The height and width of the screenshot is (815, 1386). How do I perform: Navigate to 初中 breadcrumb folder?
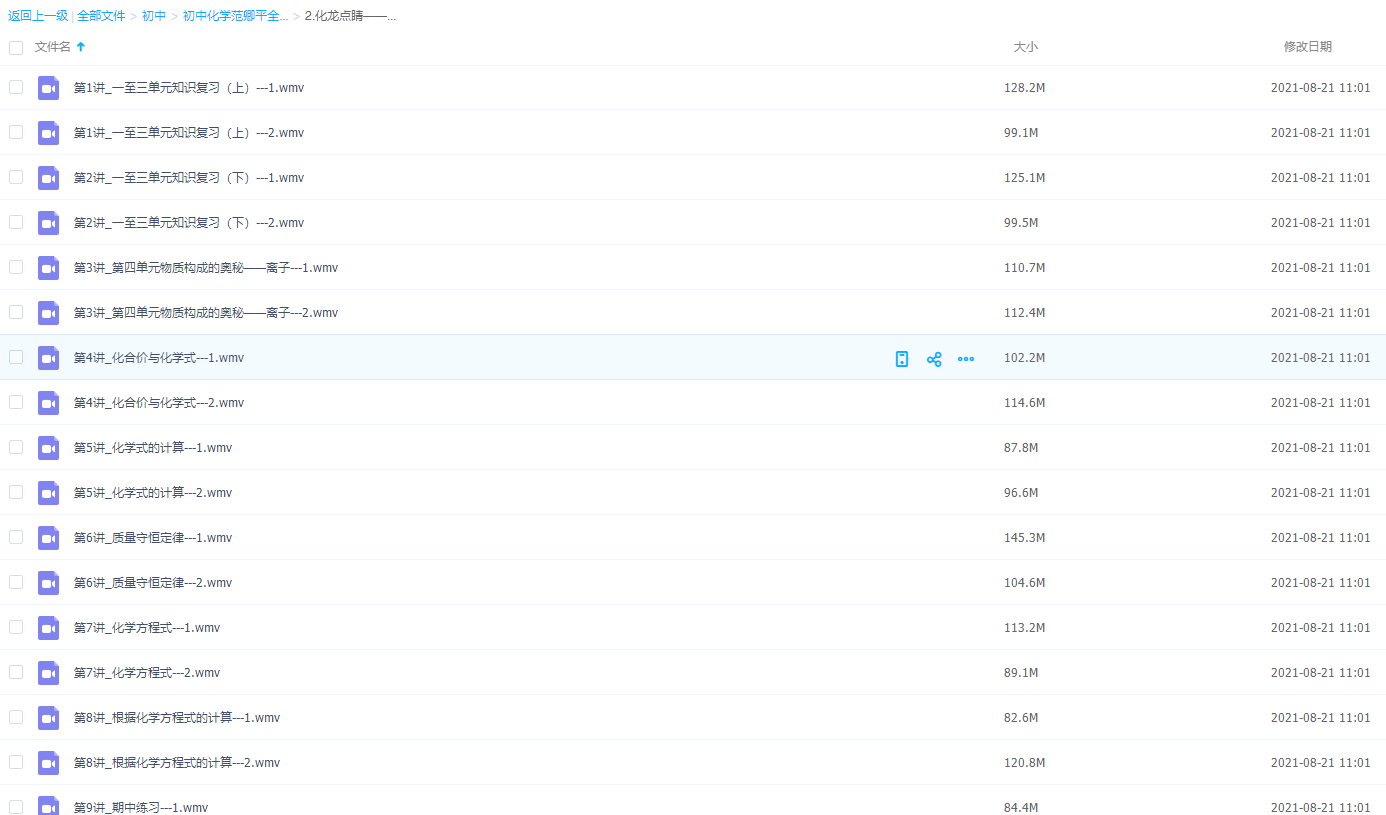[154, 16]
